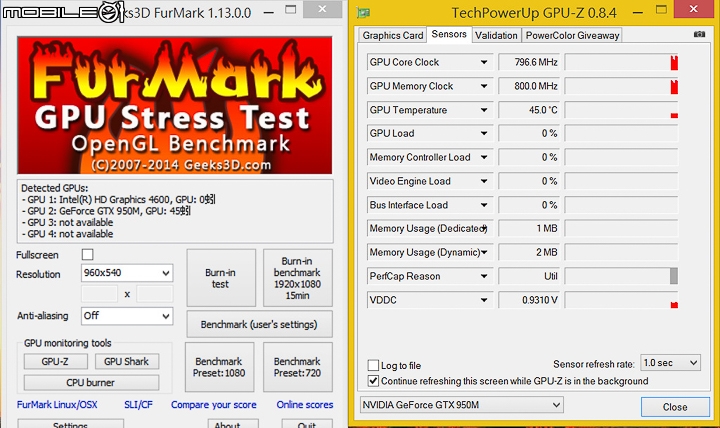This screenshot has width=720, height=428.
Task: Open the GPU Load sensor dropdown
Action: pos(484,133)
